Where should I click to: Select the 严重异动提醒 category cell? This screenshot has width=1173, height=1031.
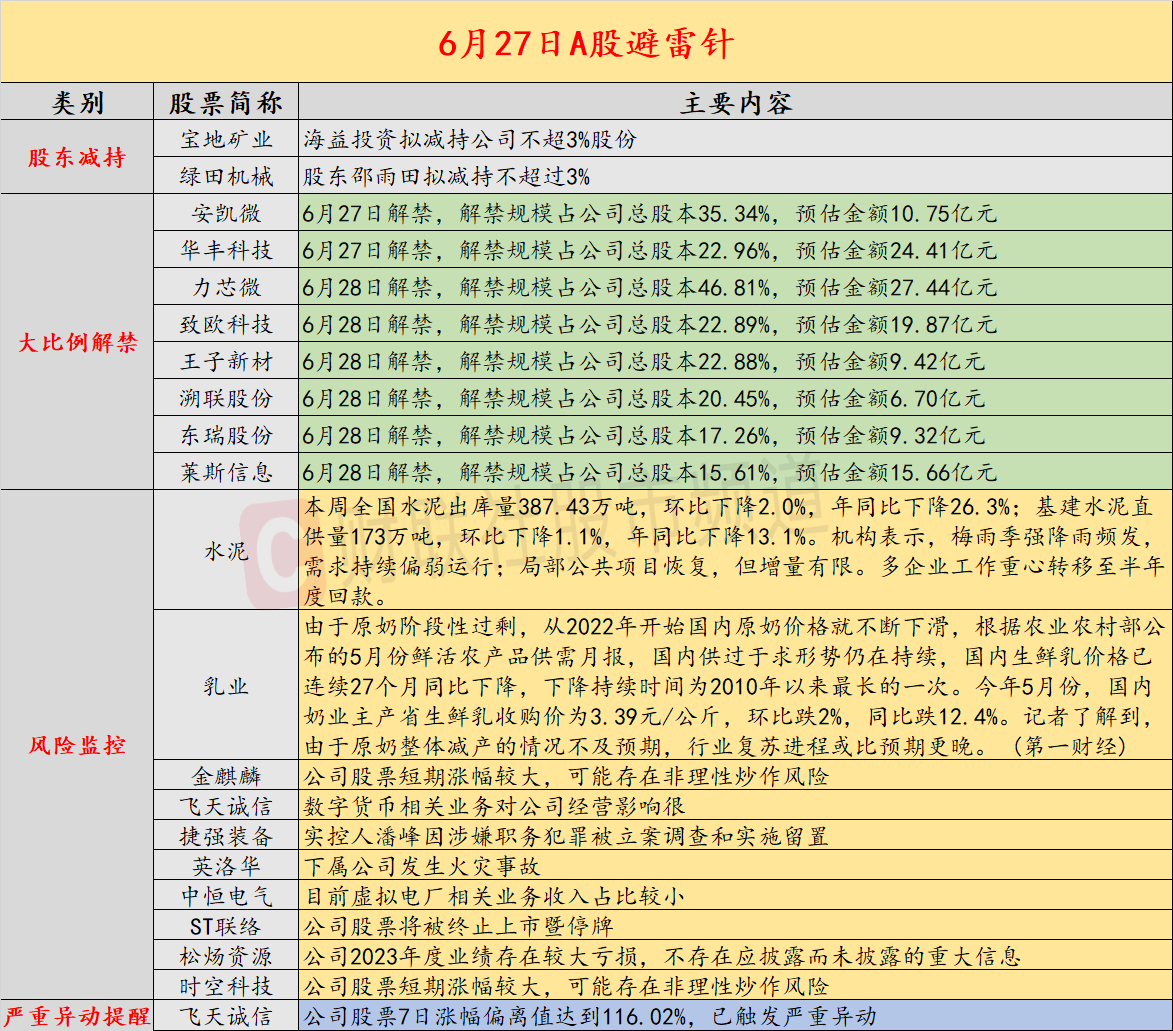pyautogui.click(x=77, y=1017)
